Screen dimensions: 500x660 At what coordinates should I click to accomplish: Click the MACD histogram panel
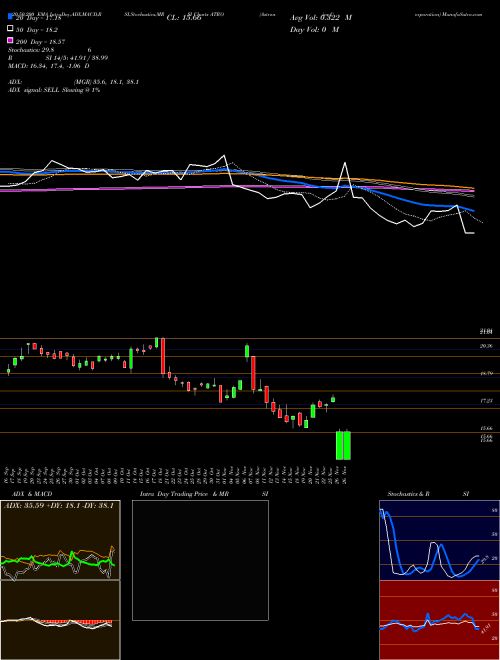click(60, 620)
